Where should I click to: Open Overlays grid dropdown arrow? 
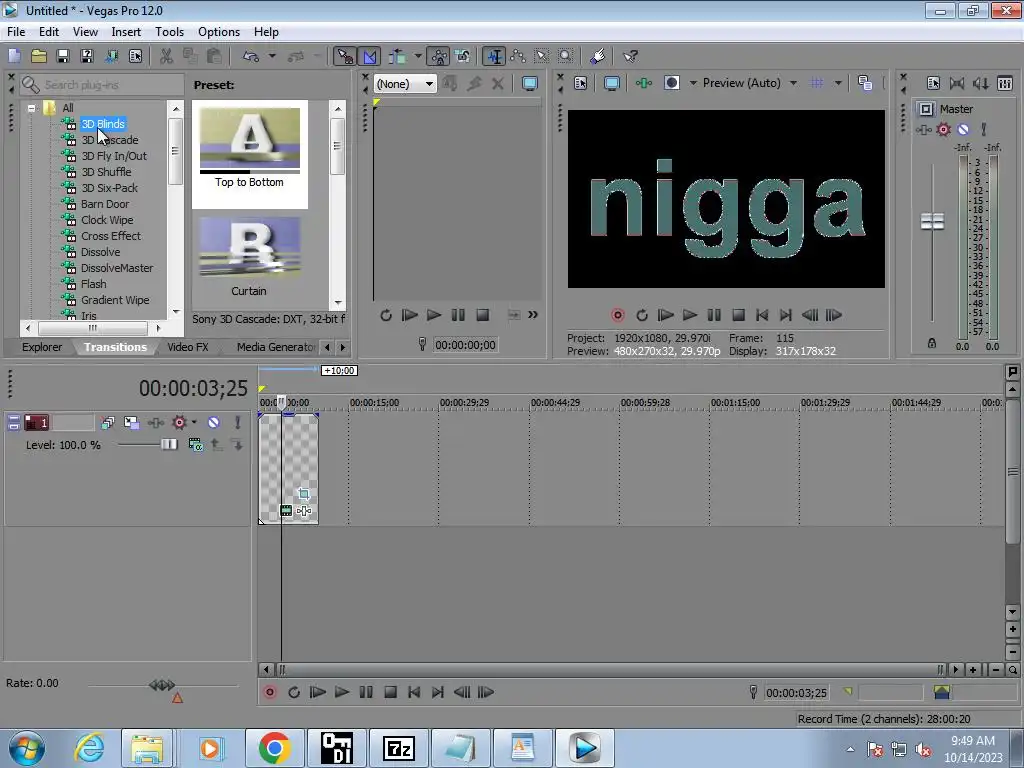click(x=838, y=83)
